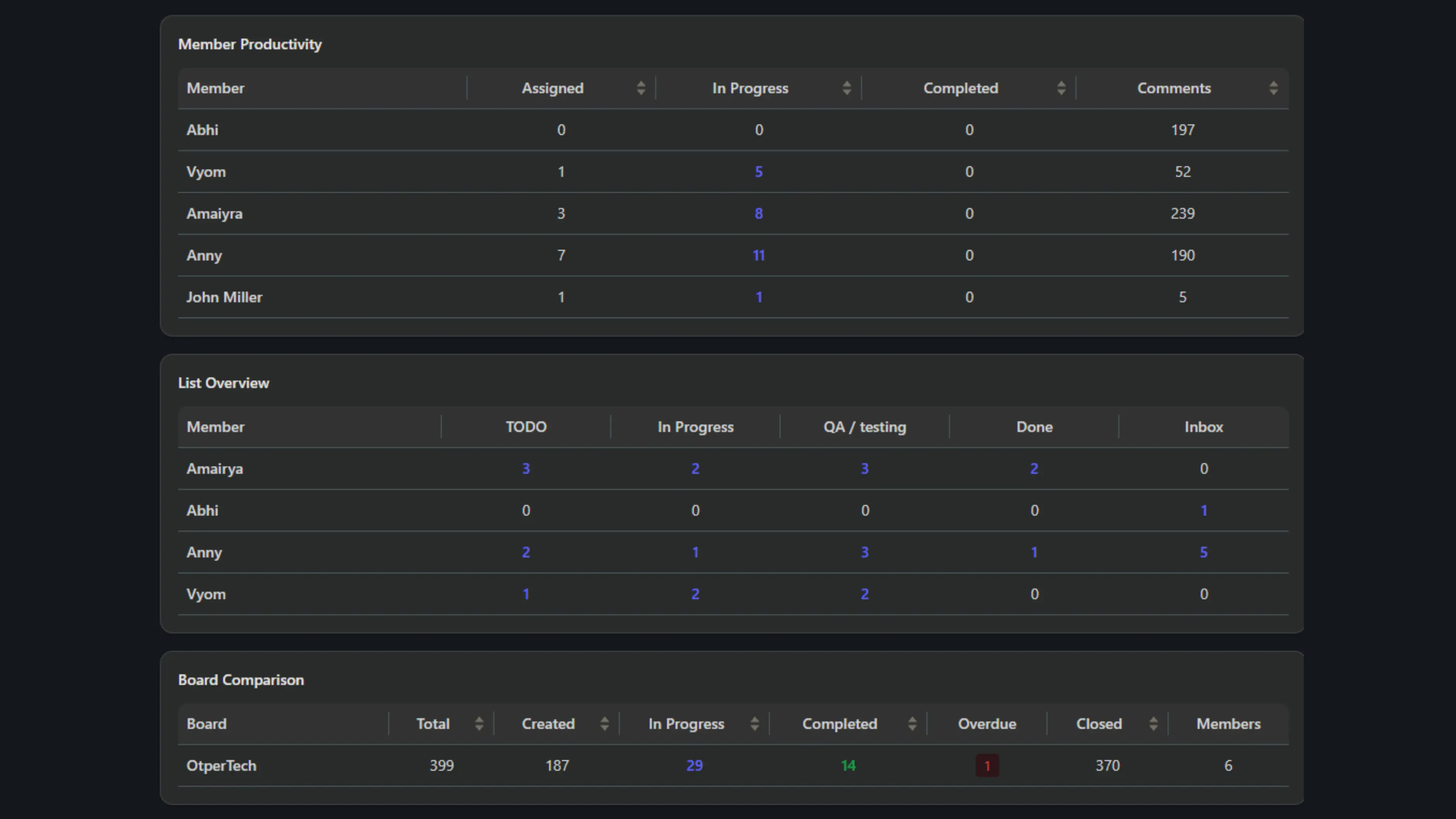Click Amairya's TODO count 3 in List Overview

pos(526,469)
